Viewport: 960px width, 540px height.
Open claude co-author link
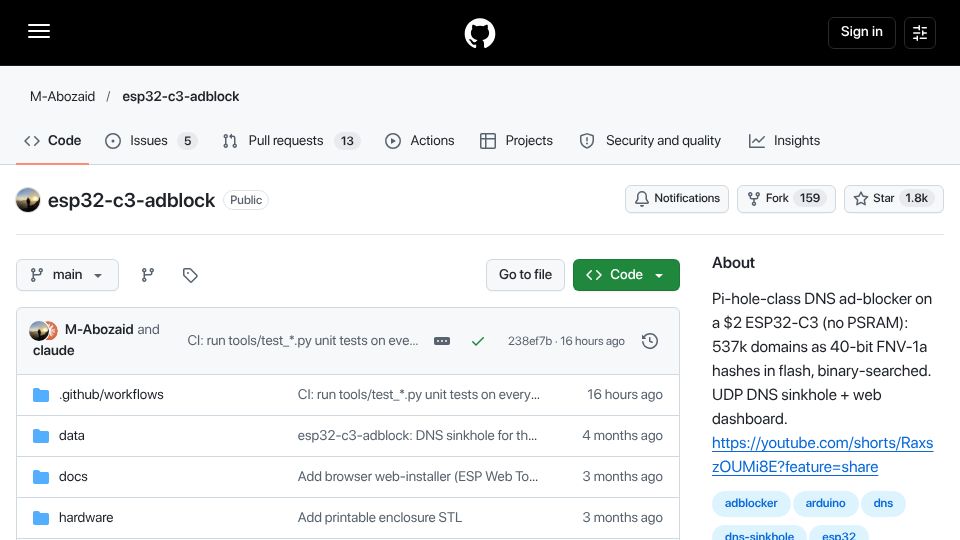(54, 351)
